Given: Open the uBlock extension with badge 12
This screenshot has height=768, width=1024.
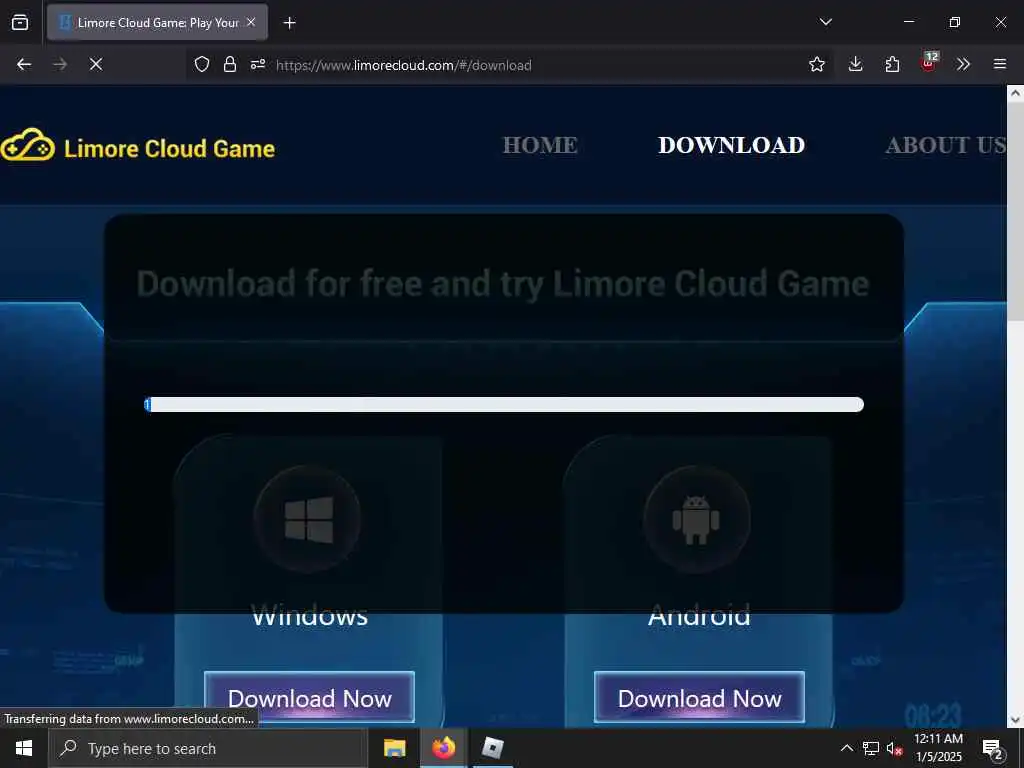Looking at the screenshot, I should [929, 63].
